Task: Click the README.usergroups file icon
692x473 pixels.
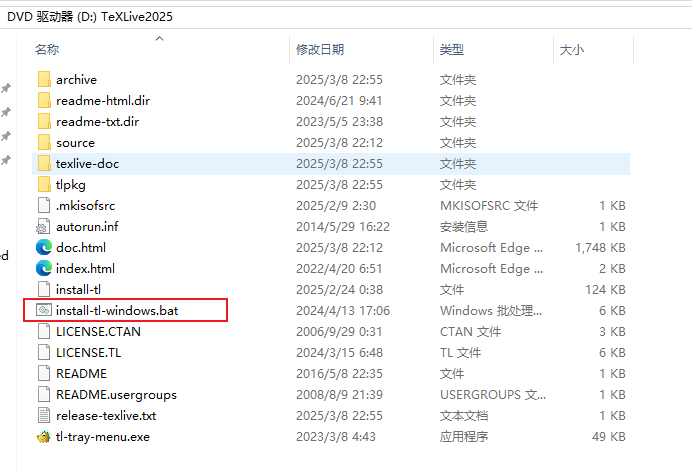Action: [44, 394]
